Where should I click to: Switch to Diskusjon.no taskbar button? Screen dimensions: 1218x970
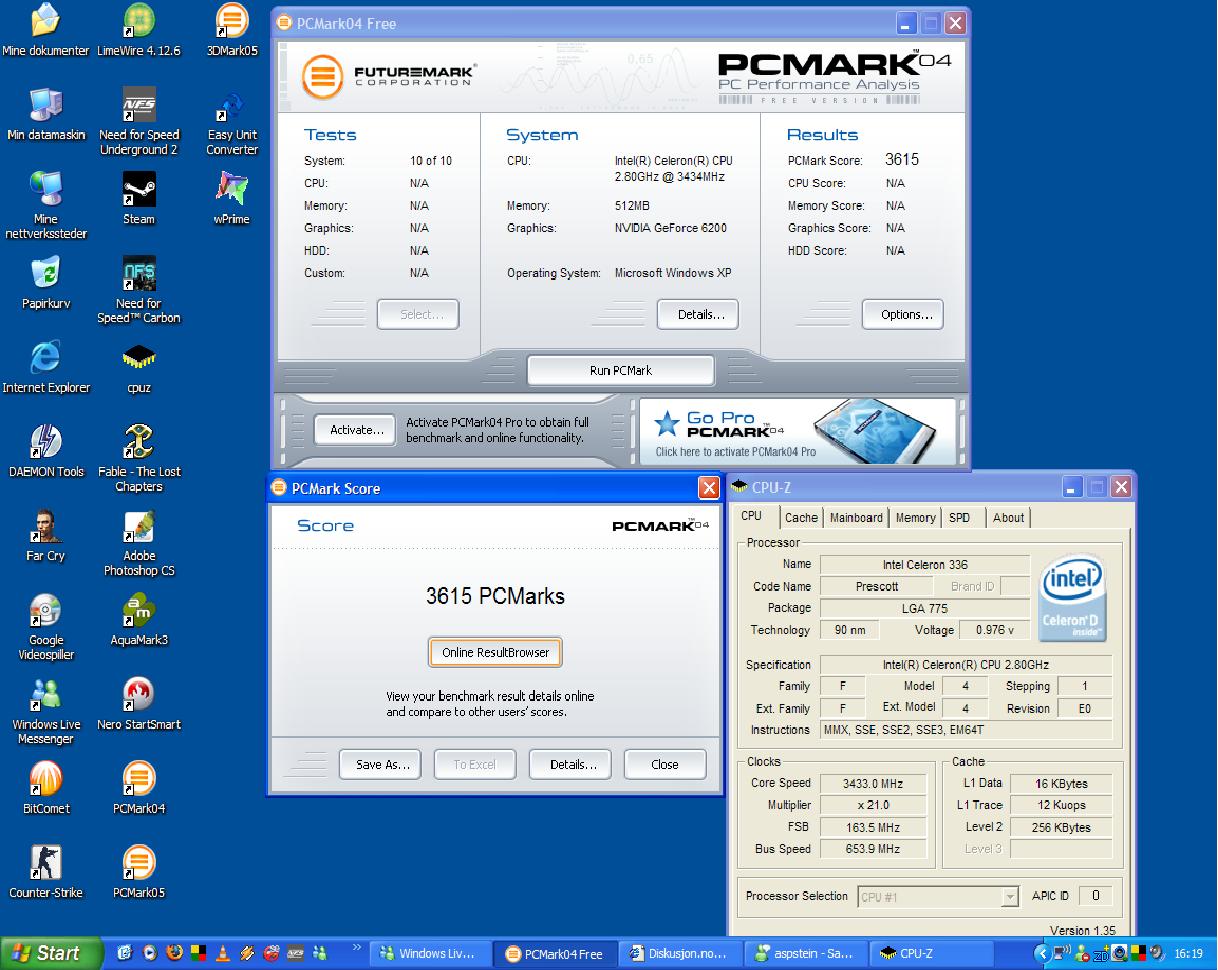[683, 953]
